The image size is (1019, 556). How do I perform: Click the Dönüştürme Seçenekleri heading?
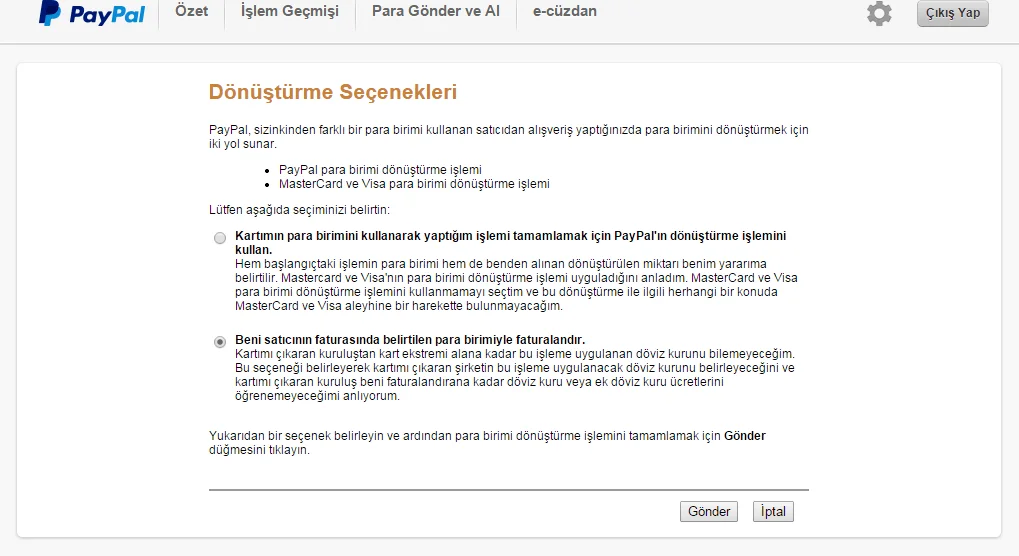tap(333, 92)
